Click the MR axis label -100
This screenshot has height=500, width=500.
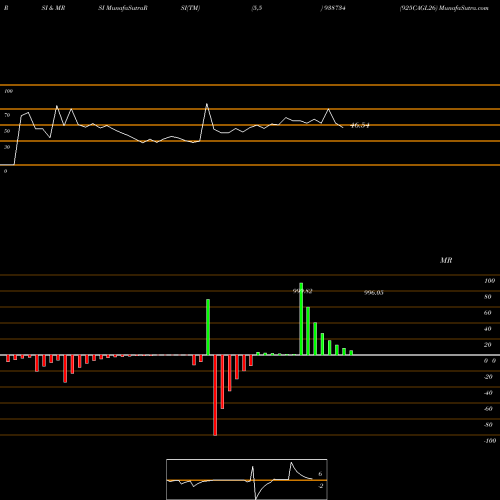point(490,441)
